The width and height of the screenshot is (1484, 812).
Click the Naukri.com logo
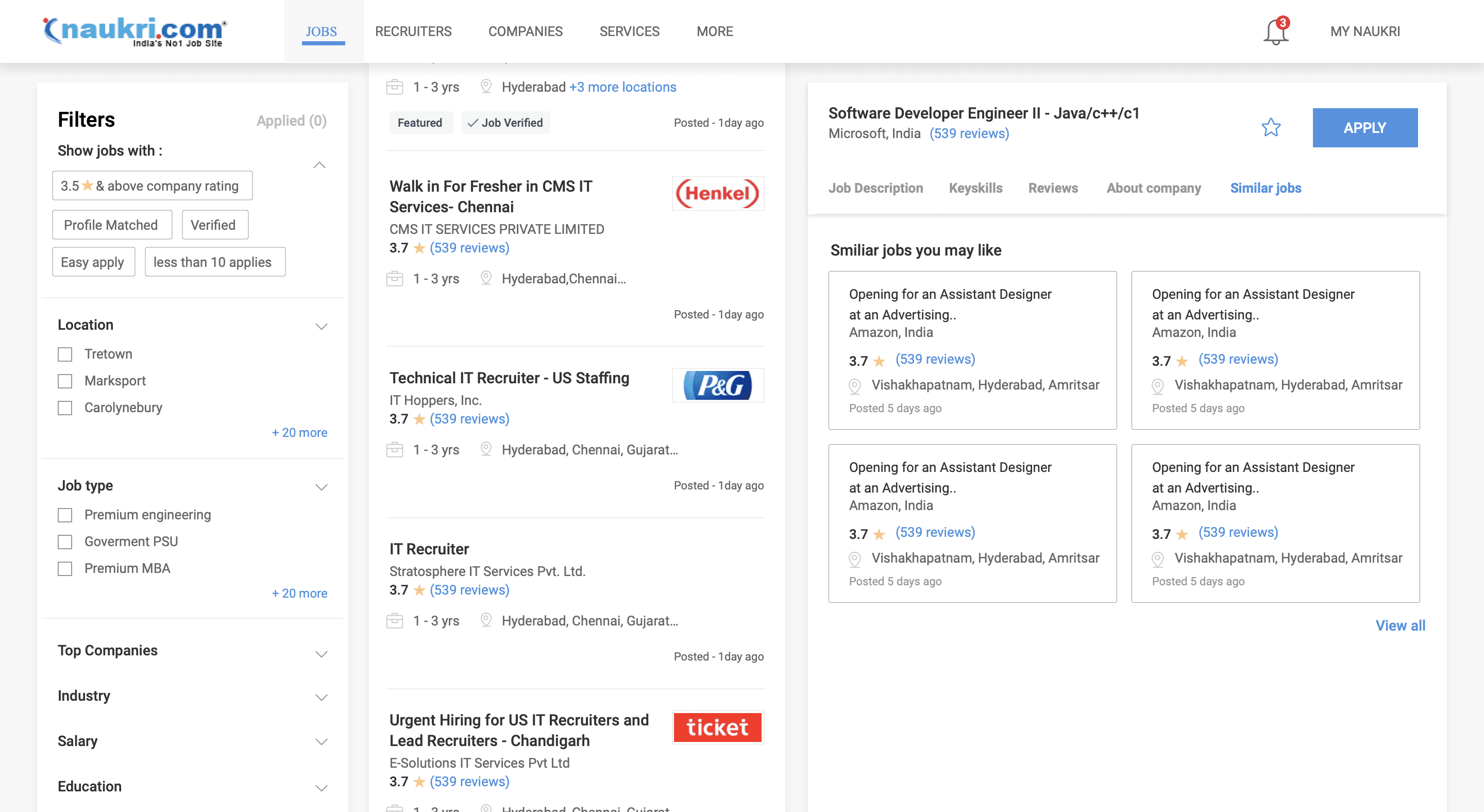pos(136,31)
